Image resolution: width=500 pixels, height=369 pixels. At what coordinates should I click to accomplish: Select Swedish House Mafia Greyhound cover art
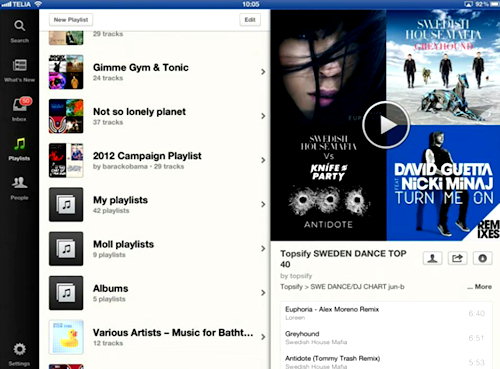click(443, 67)
